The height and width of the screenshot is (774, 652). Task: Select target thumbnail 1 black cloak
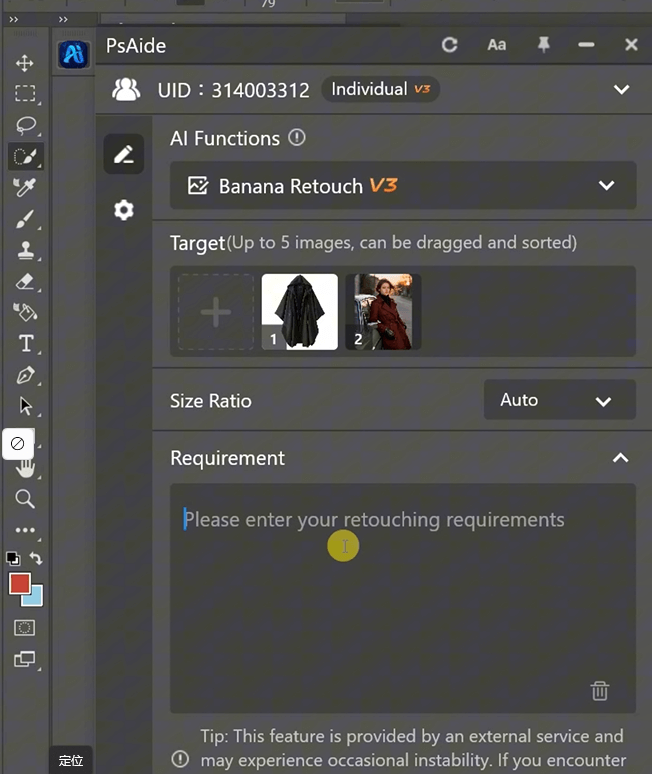coord(300,312)
